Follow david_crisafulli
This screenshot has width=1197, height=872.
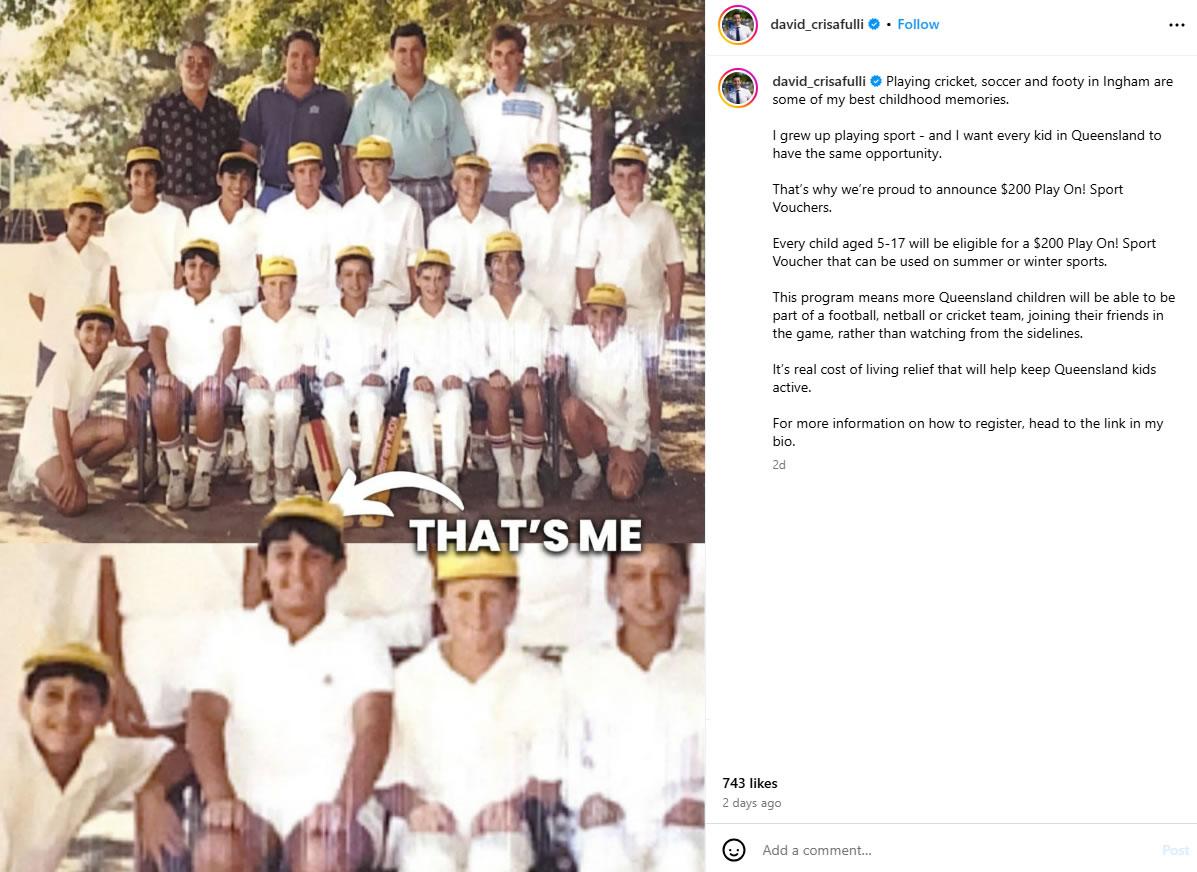coord(918,24)
